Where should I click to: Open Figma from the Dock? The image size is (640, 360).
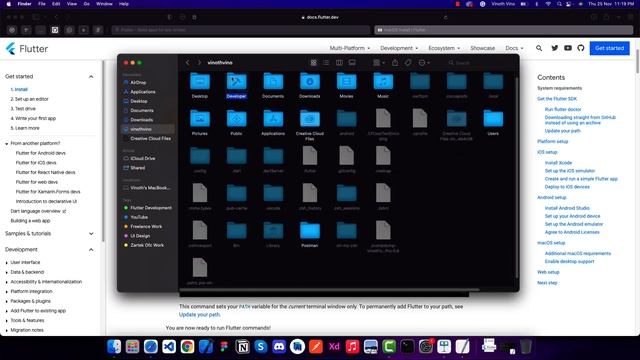click(x=224, y=347)
